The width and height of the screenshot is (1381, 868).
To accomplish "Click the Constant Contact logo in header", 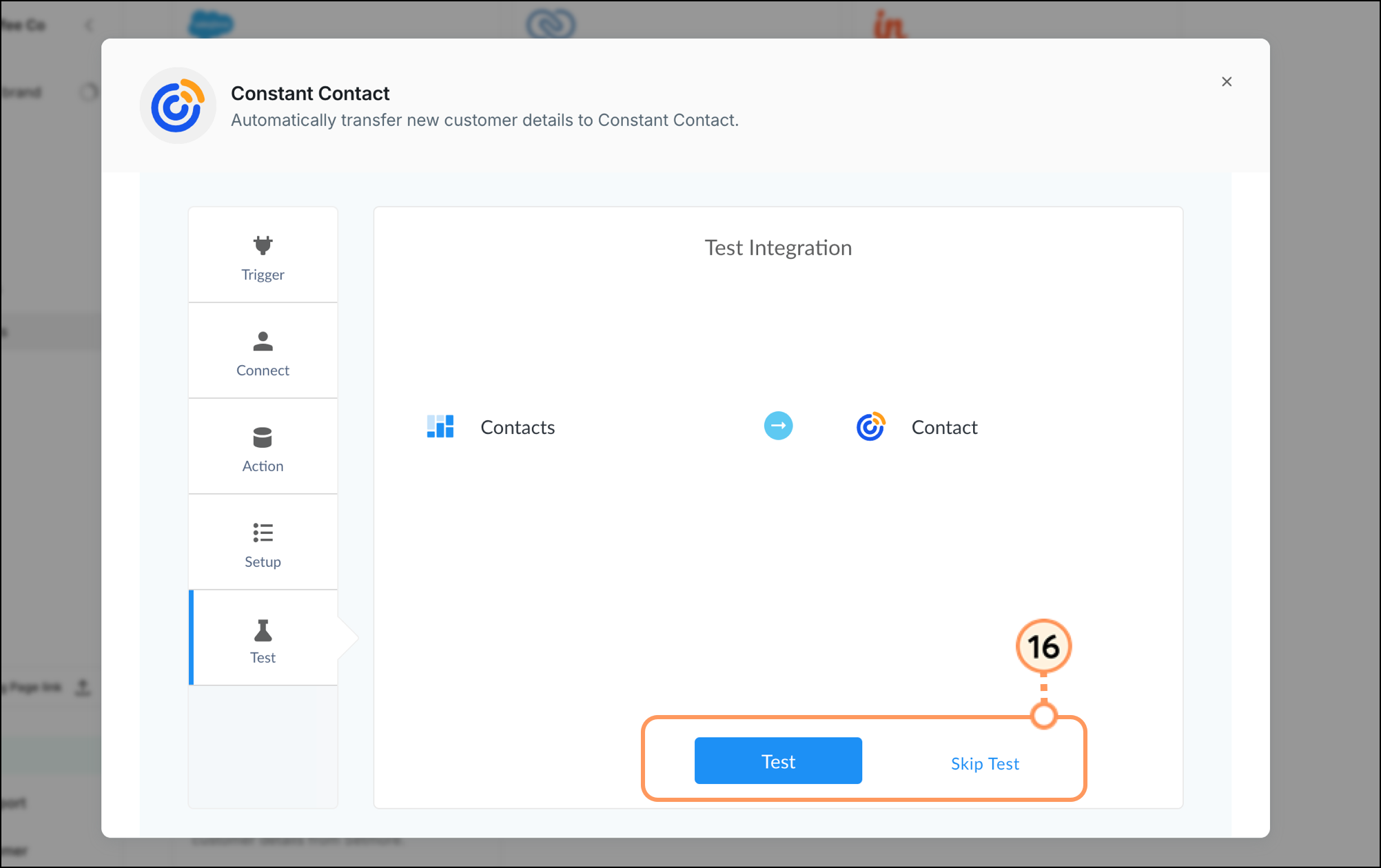I will coord(178,106).
